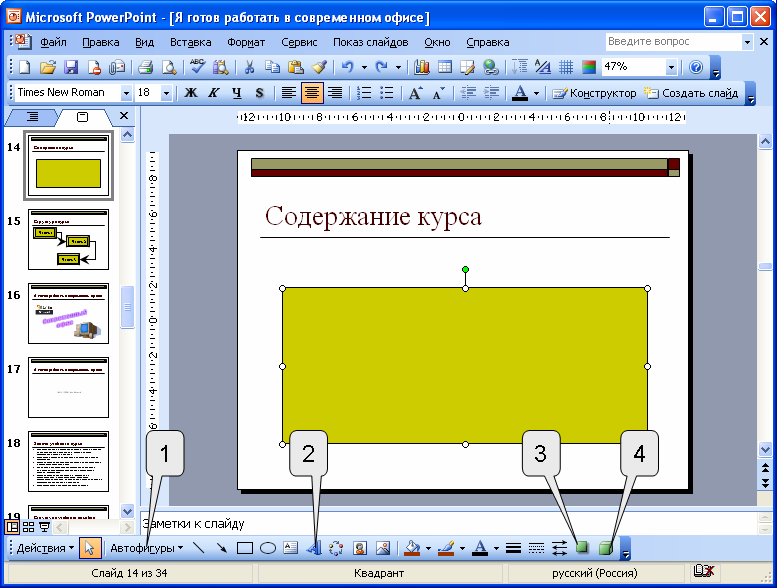This screenshot has width=777, height=588.
Task: Expand the Автофигуры menu
Action: (147, 548)
